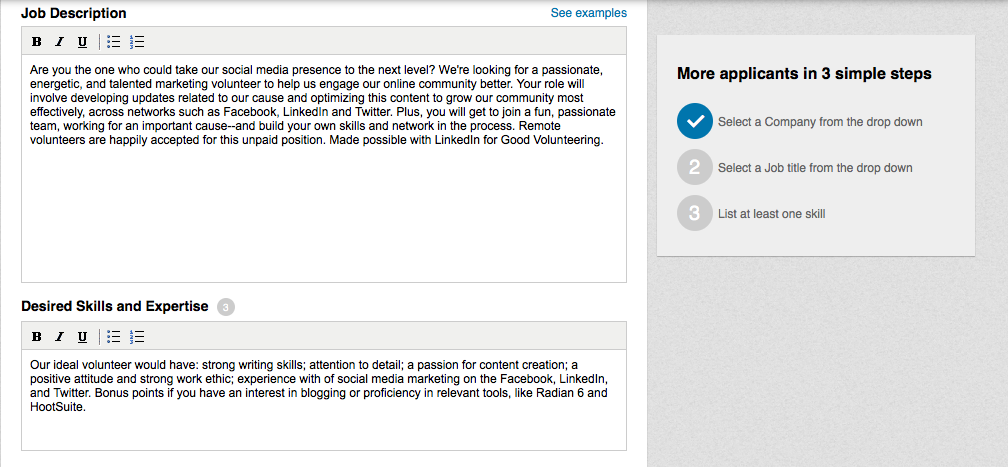
Task: Toggle bold in Desired Skills toolbar
Action: point(37,336)
